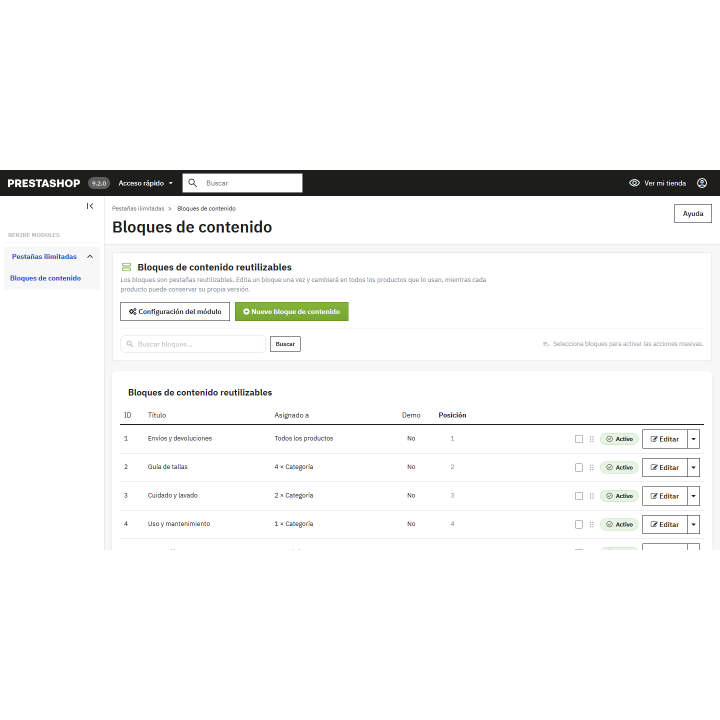Viewport: 720px width, 720px height.
Task: Focus the top Buscar search field
Action: (242, 183)
